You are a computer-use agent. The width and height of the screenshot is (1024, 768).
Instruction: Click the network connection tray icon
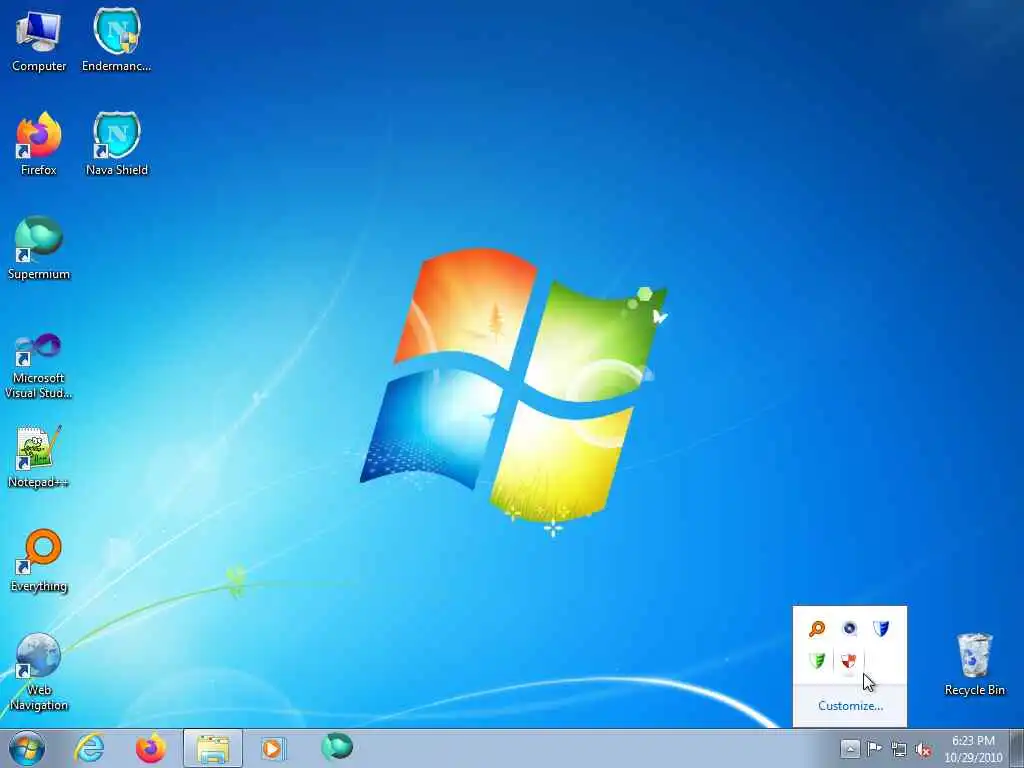(x=899, y=749)
